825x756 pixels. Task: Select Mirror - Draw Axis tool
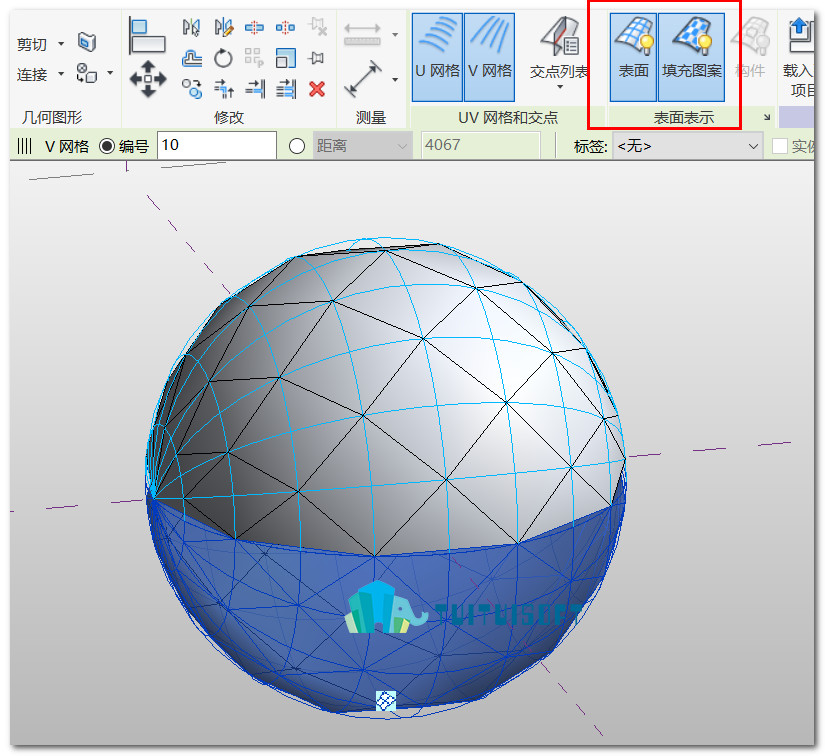click(223, 27)
